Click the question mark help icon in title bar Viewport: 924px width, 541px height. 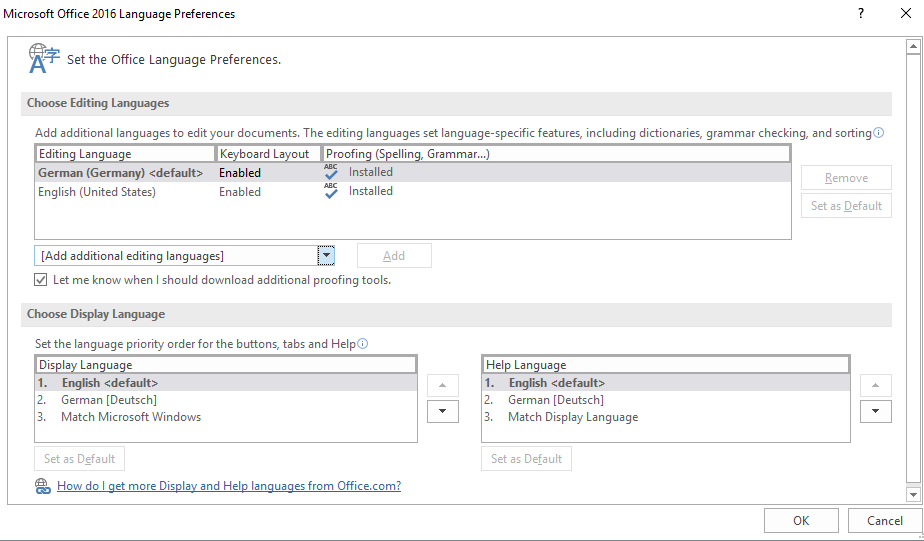tap(861, 14)
